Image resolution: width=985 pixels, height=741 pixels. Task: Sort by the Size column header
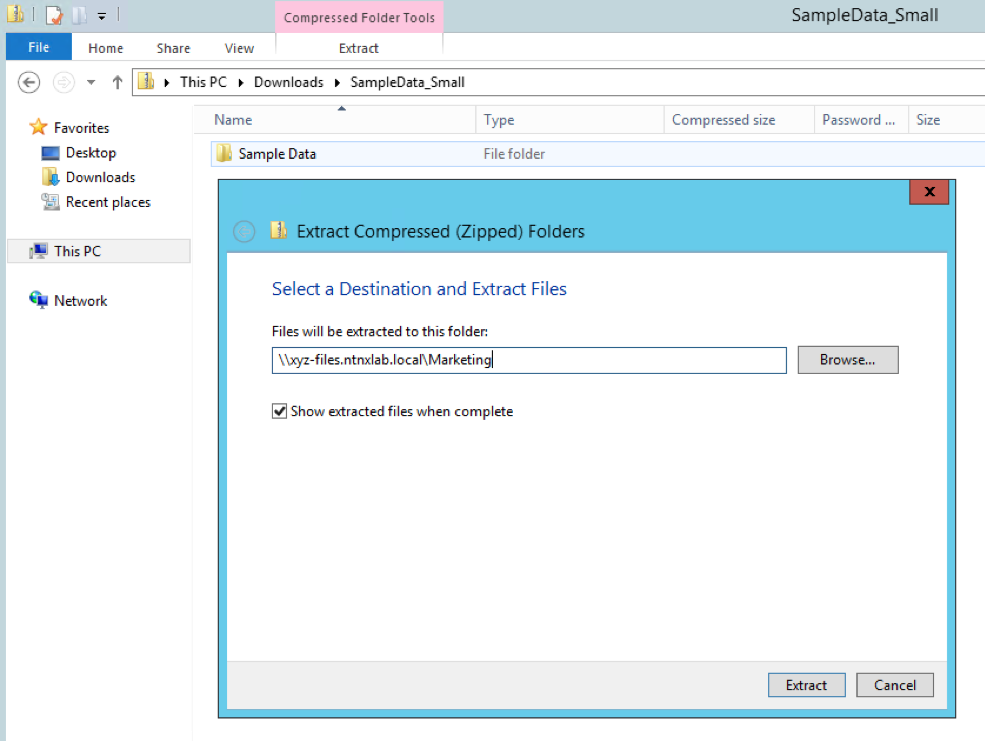tap(928, 119)
